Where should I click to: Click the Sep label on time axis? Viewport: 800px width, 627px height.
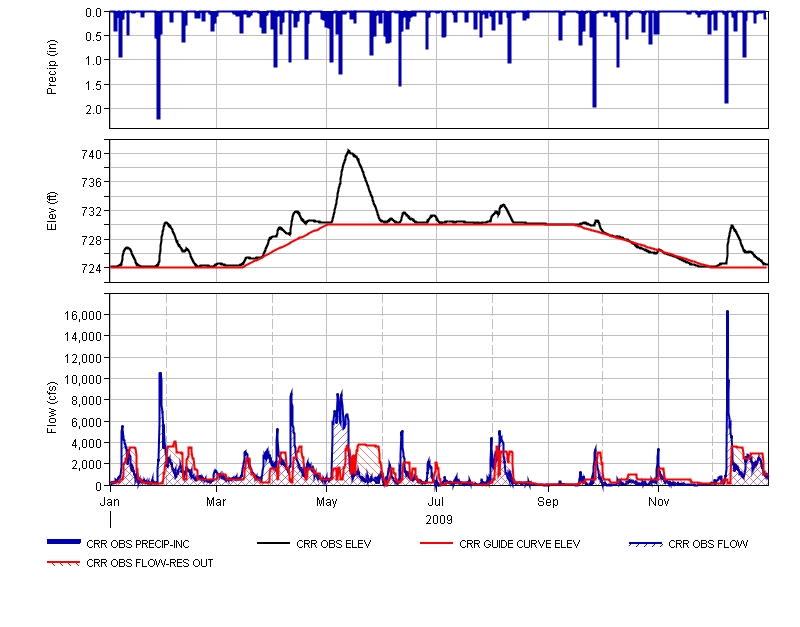548,501
